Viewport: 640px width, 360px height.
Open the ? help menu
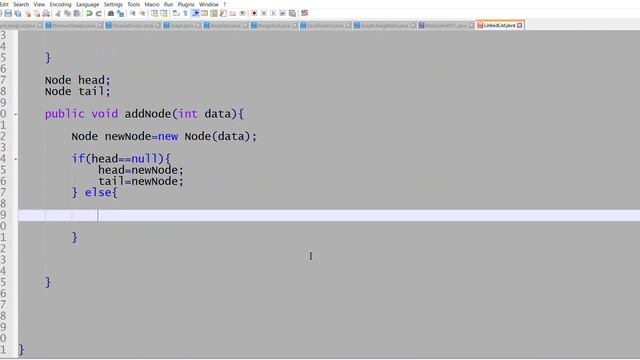[224, 4]
